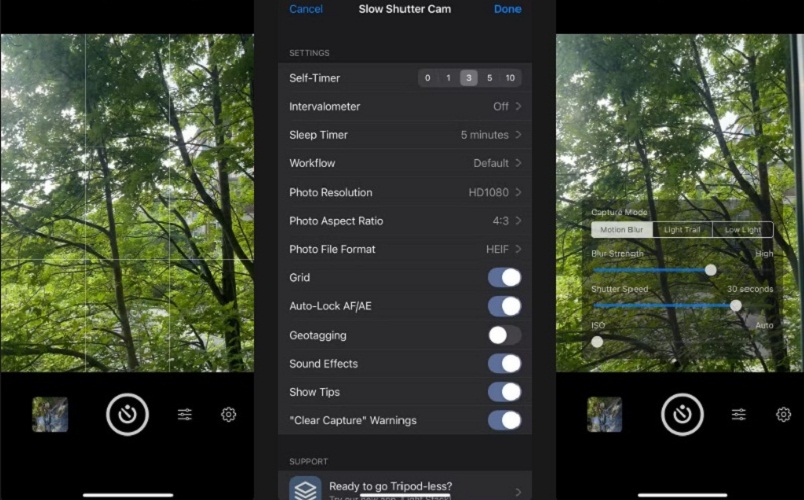Enable the Geotagging switch
The width and height of the screenshot is (804, 500).
(504, 335)
